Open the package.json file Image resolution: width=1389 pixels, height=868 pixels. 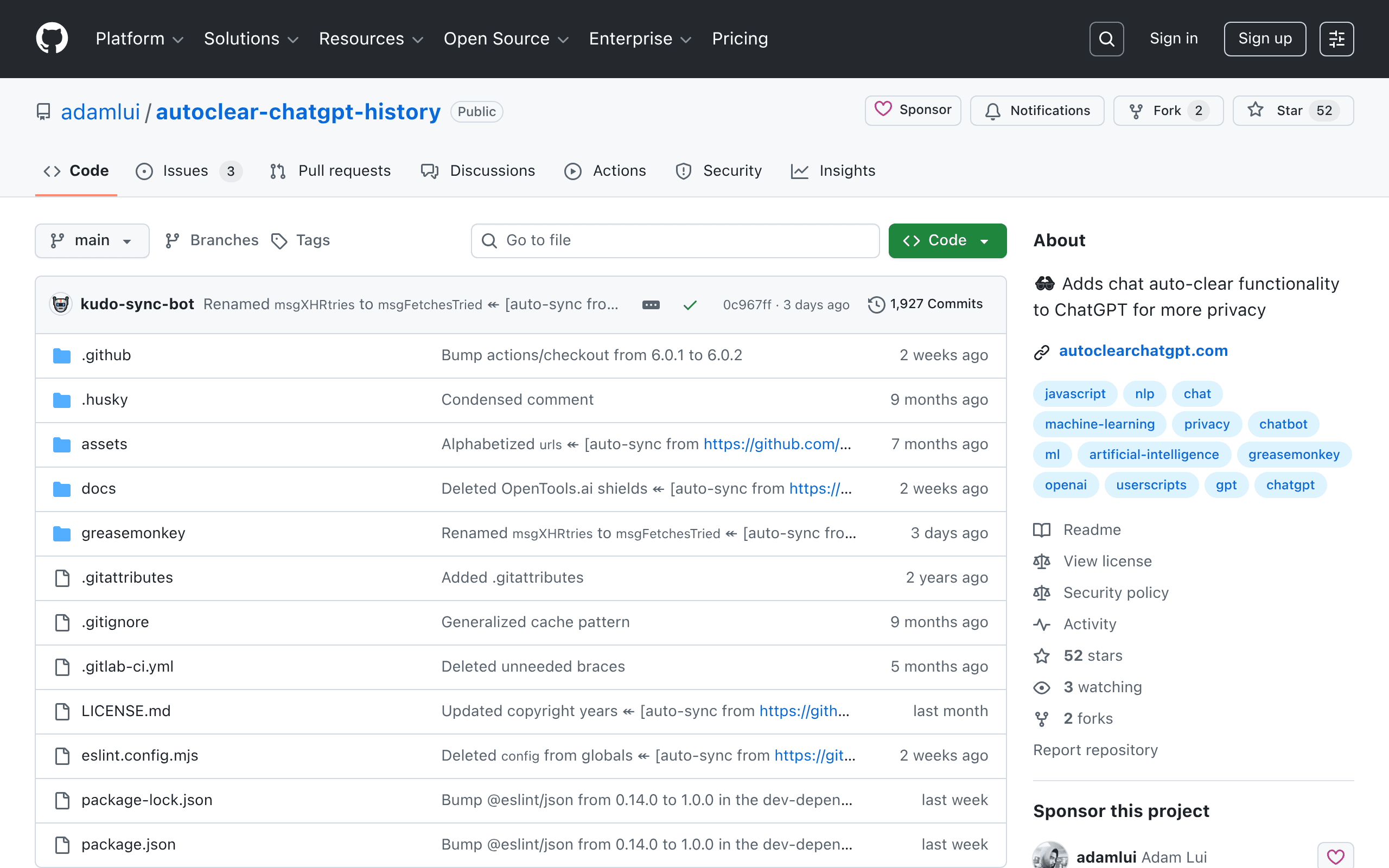click(128, 845)
